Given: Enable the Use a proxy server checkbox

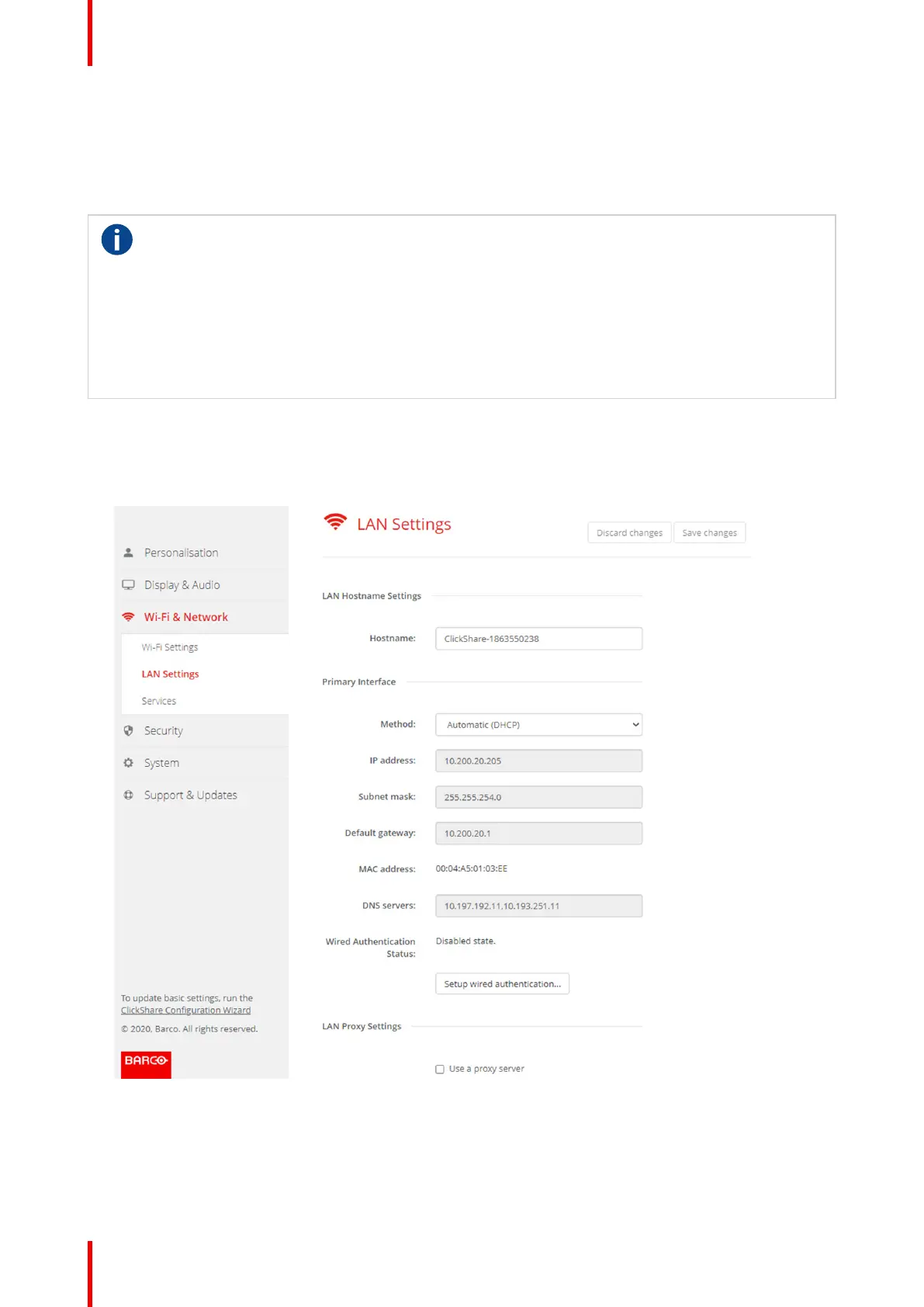Looking at the screenshot, I should click(x=440, y=1070).
